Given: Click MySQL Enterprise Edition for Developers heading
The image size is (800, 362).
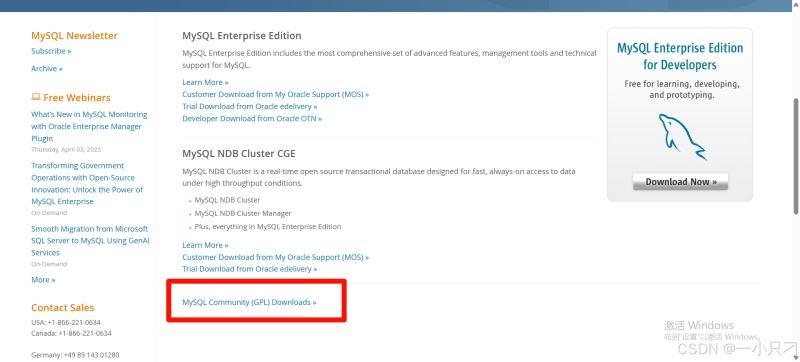Looking at the screenshot, I should click(680, 56).
